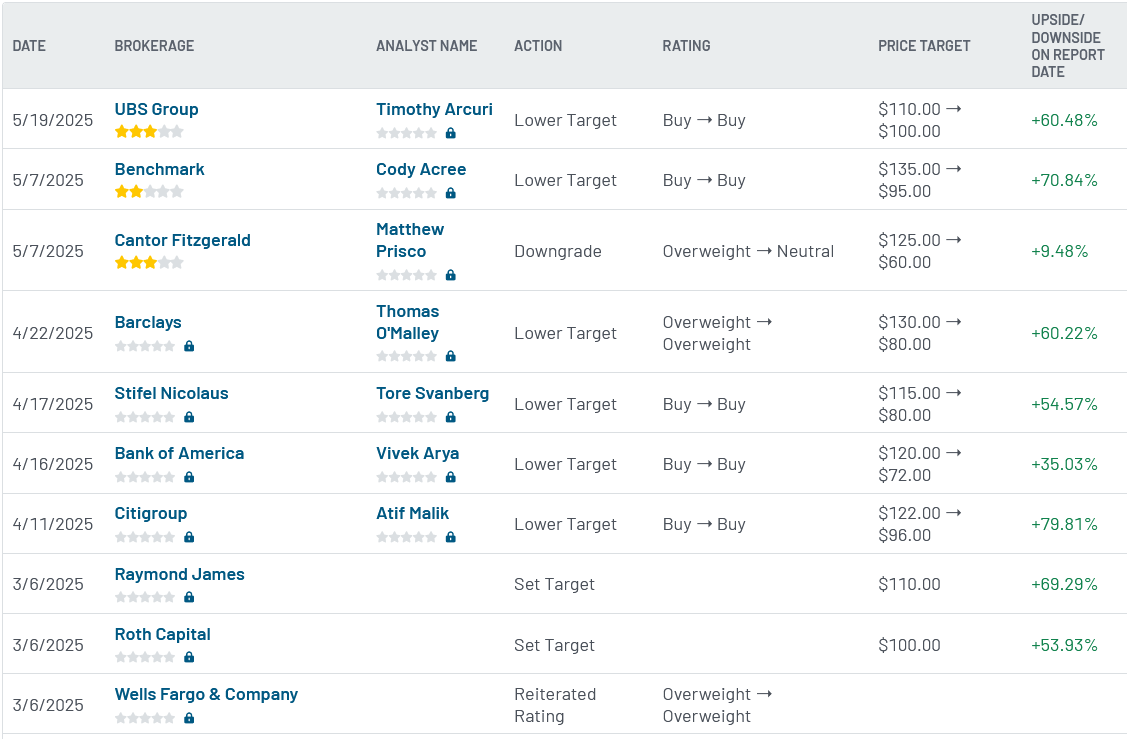Click the gray stars under Roth Capital
The width and height of the screenshot is (1127, 739).
[145, 657]
